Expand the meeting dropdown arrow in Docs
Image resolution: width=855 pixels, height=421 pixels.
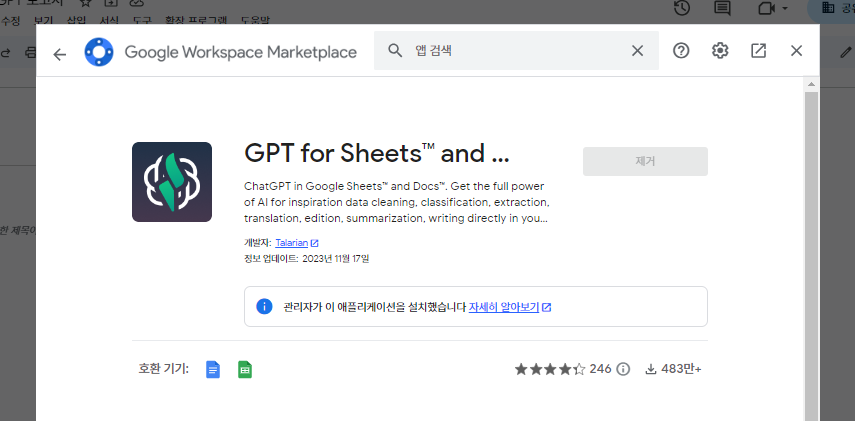[785, 8]
